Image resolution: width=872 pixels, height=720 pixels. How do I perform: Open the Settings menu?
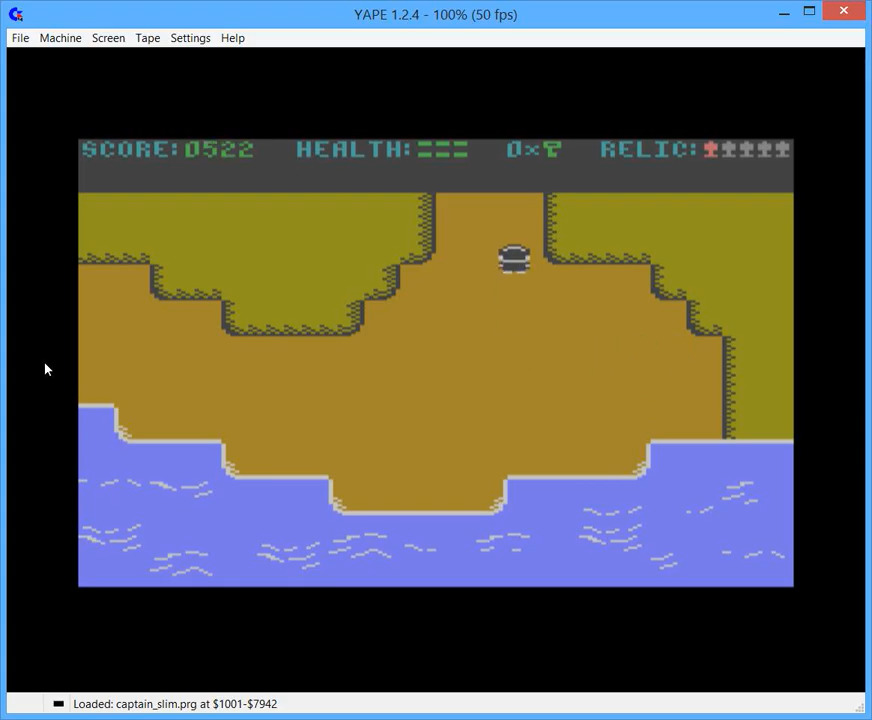[x=190, y=38]
